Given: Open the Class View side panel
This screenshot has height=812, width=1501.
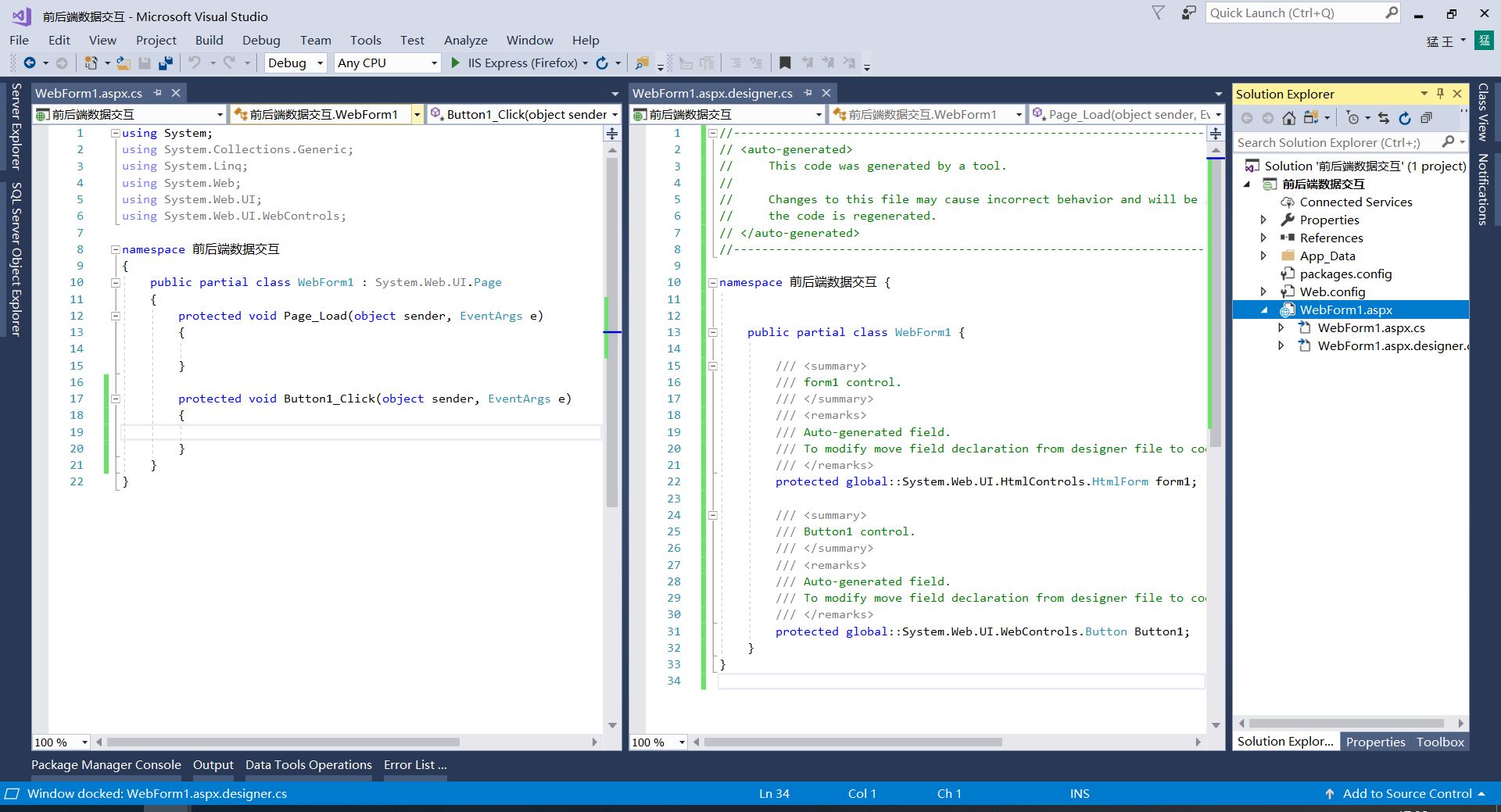Looking at the screenshot, I should tap(1482, 112).
